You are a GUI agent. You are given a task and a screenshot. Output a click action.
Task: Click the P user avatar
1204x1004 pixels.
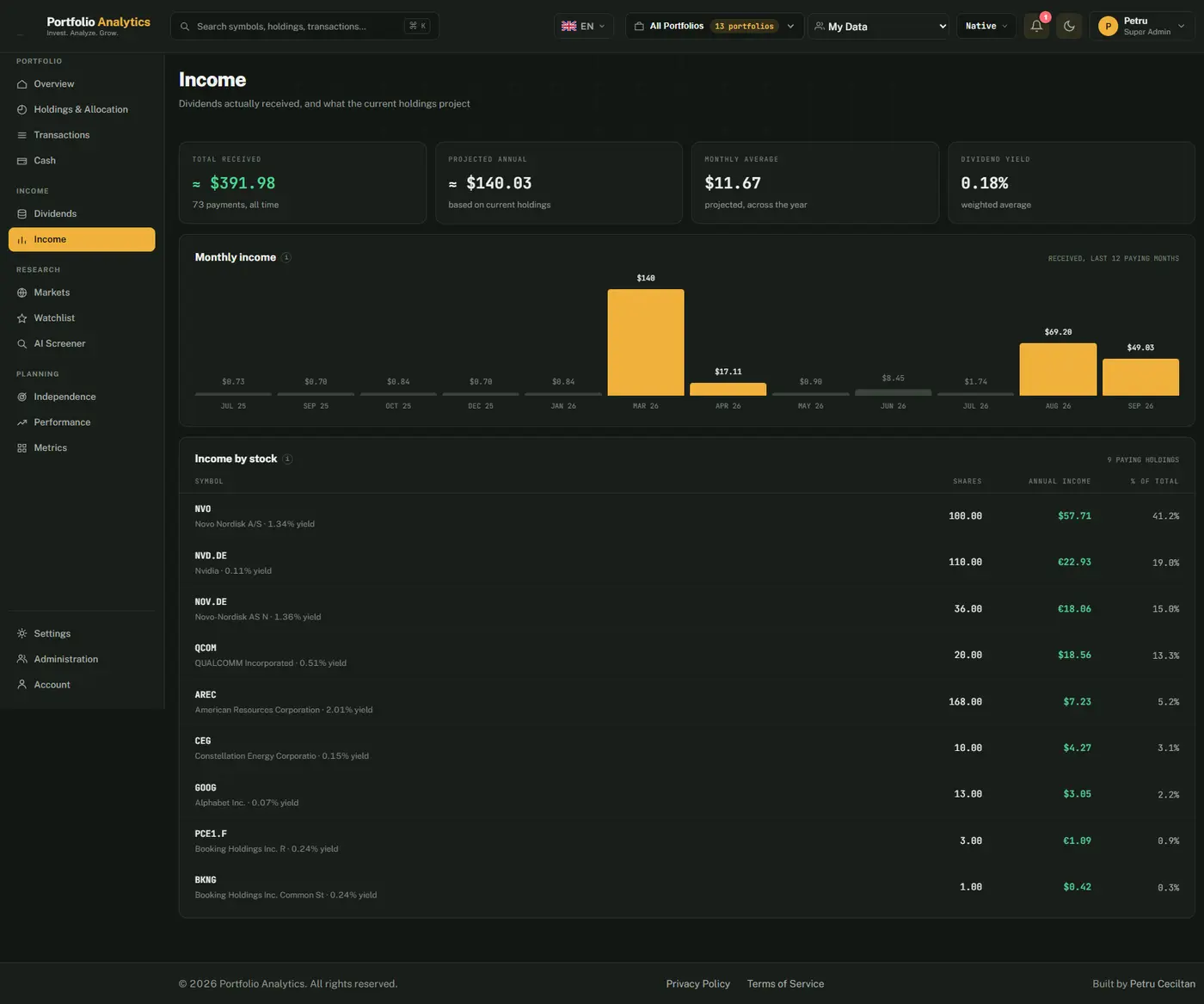pyautogui.click(x=1108, y=27)
